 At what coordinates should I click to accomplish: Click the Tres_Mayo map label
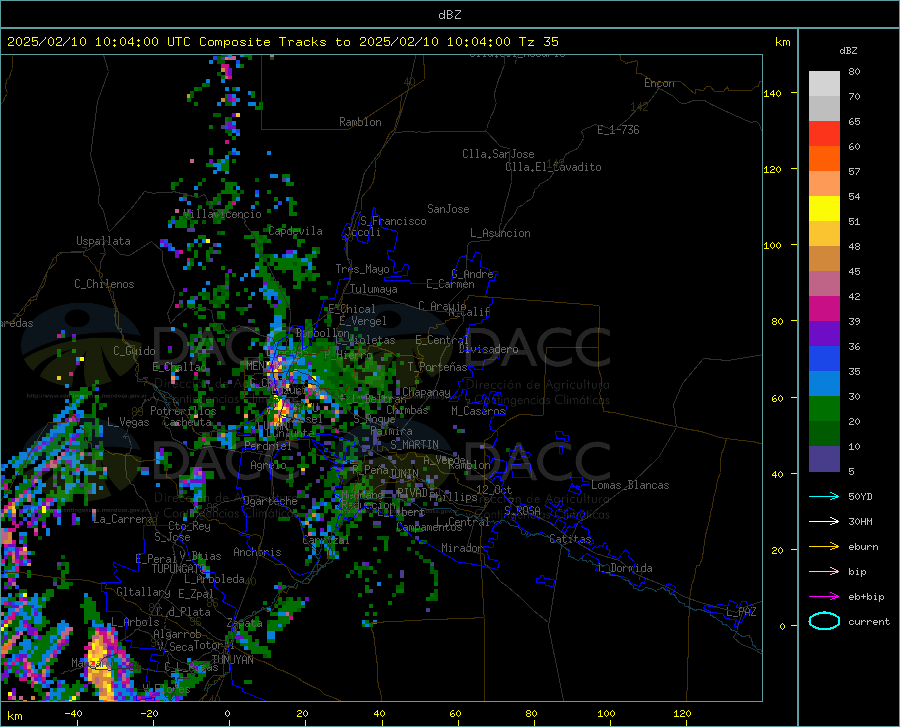(362, 269)
